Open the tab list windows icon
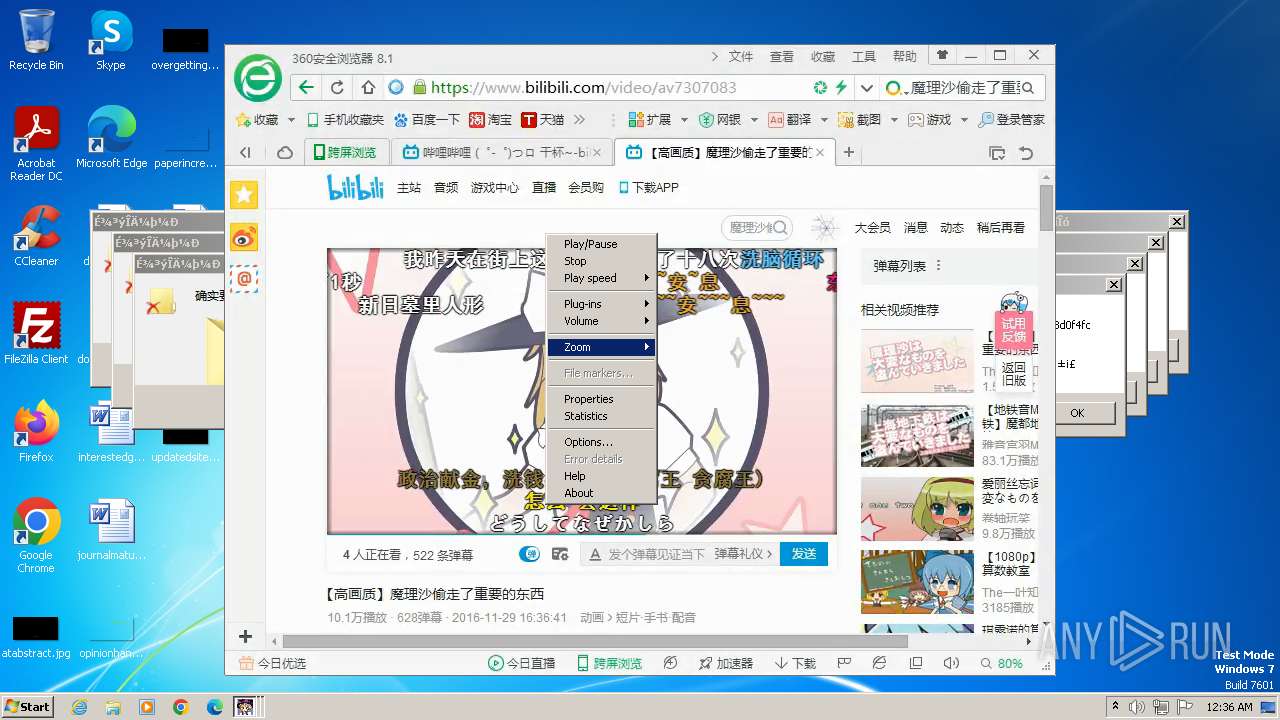The image size is (1280, 720). (x=997, y=153)
